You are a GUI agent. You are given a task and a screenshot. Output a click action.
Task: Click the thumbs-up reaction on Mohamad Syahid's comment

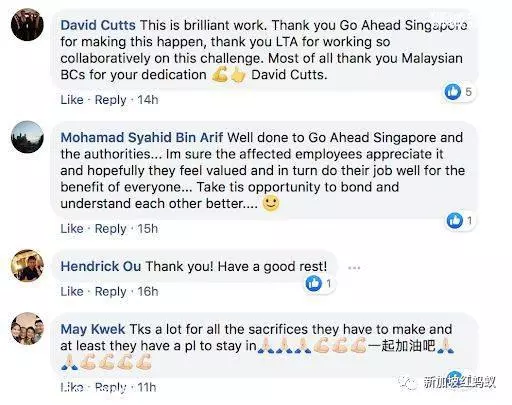pos(455,220)
